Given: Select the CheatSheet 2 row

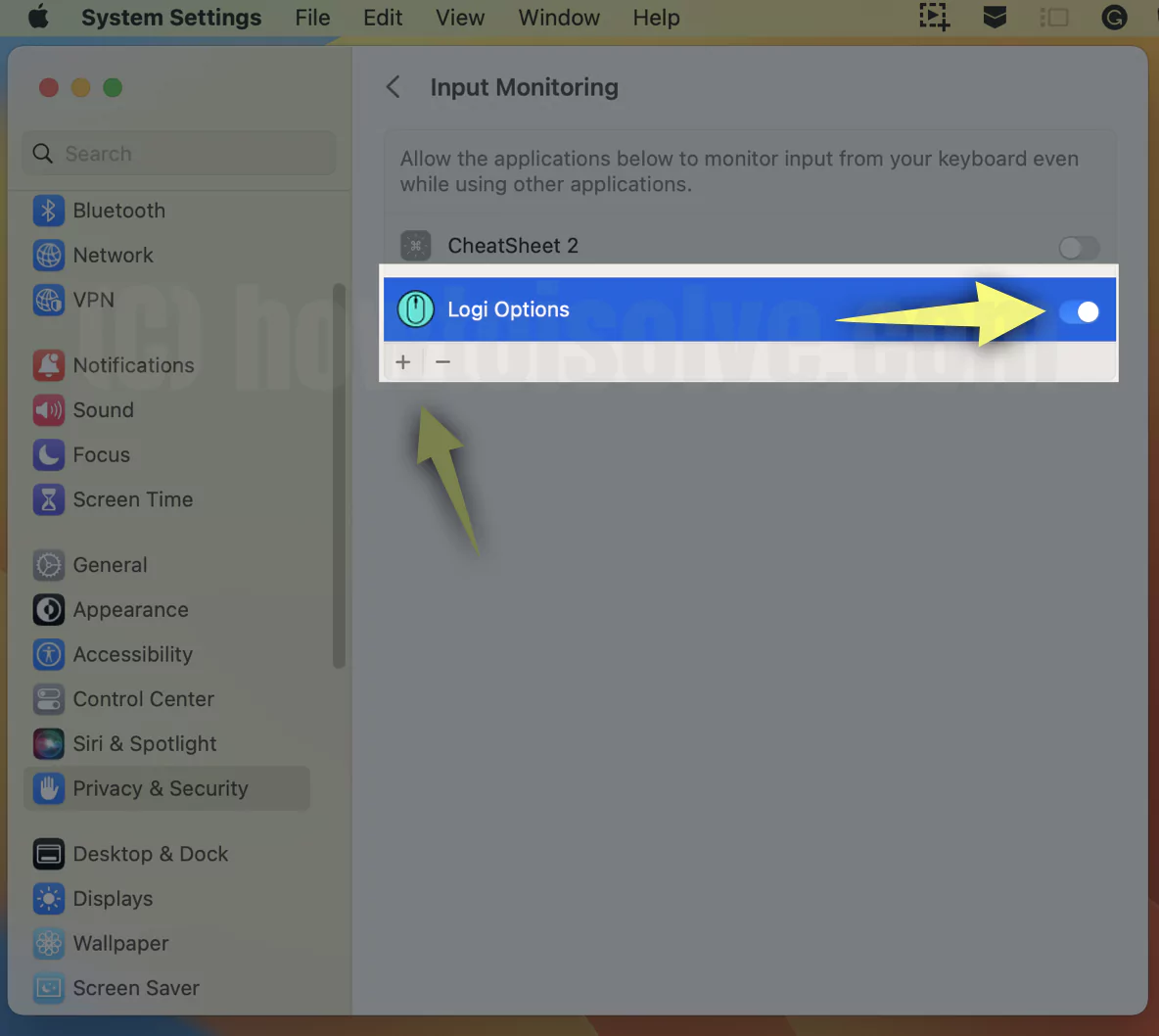Looking at the screenshot, I should coord(750,246).
